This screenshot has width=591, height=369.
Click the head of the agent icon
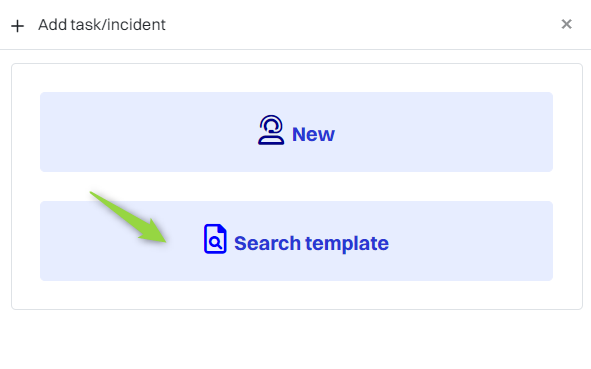[271, 124]
